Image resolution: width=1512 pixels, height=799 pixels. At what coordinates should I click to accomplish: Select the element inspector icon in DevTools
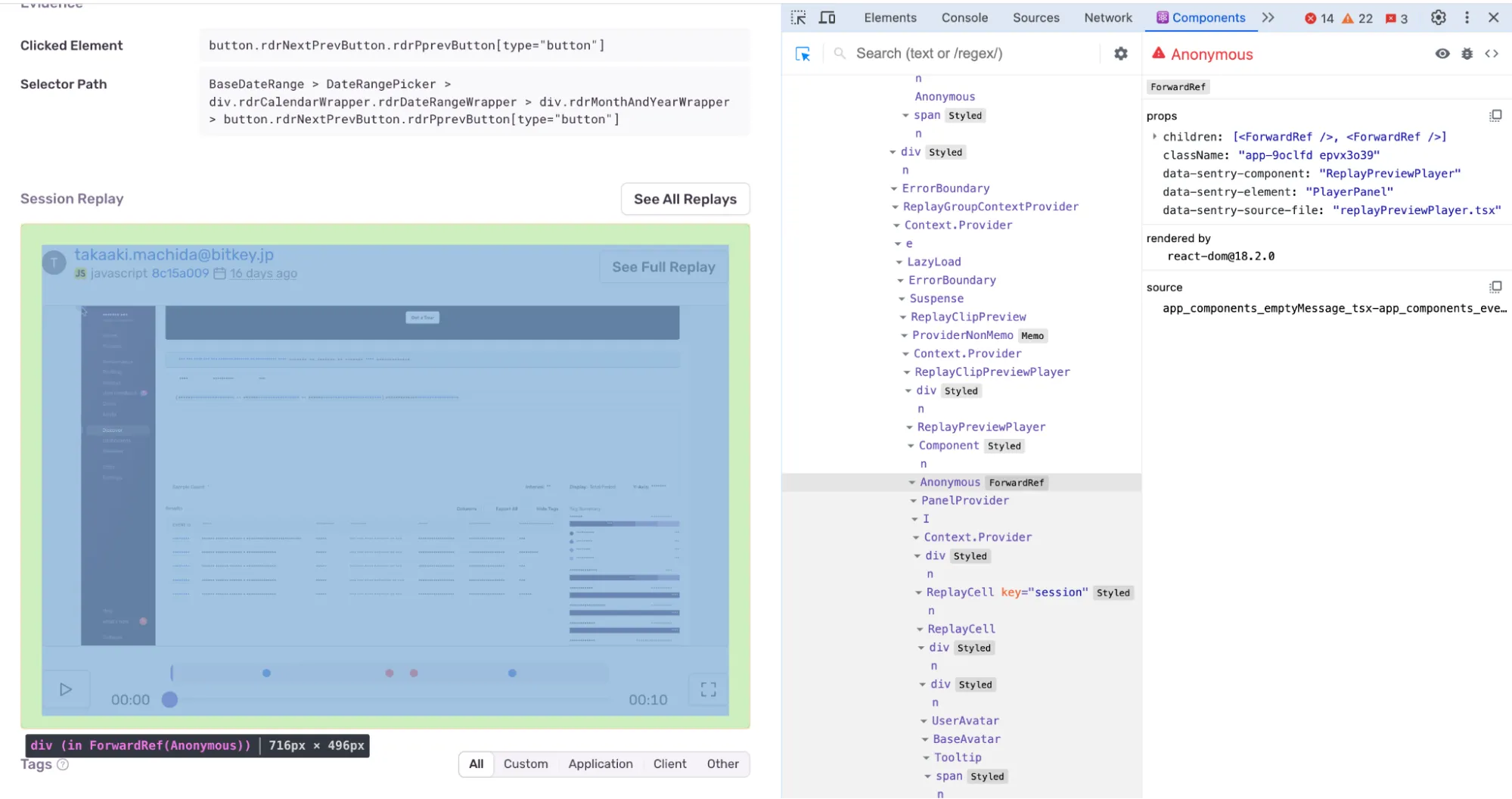click(x=798, y=17)
